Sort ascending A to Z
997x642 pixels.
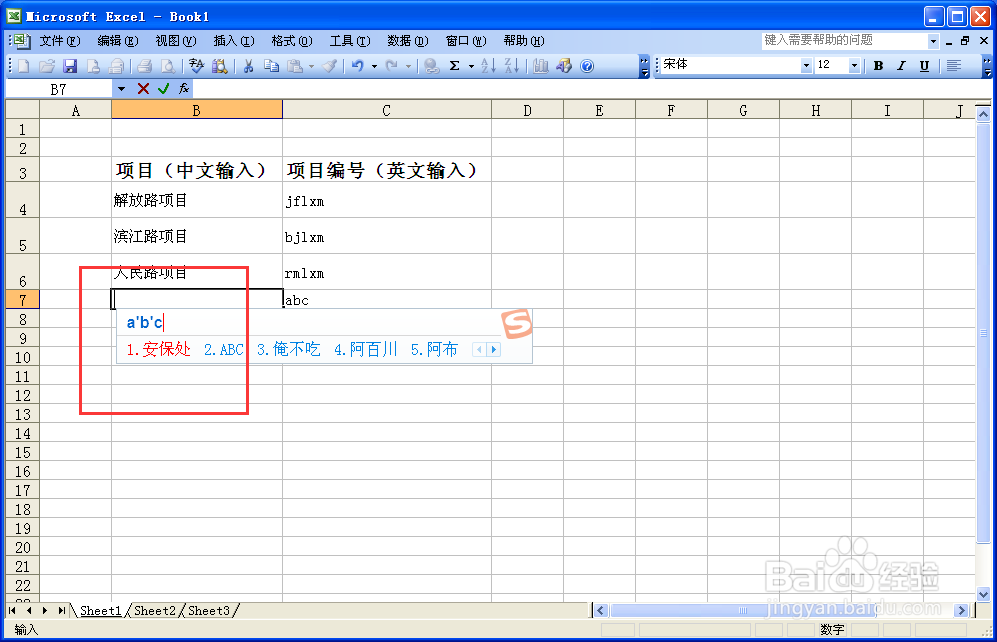[488, 66]
